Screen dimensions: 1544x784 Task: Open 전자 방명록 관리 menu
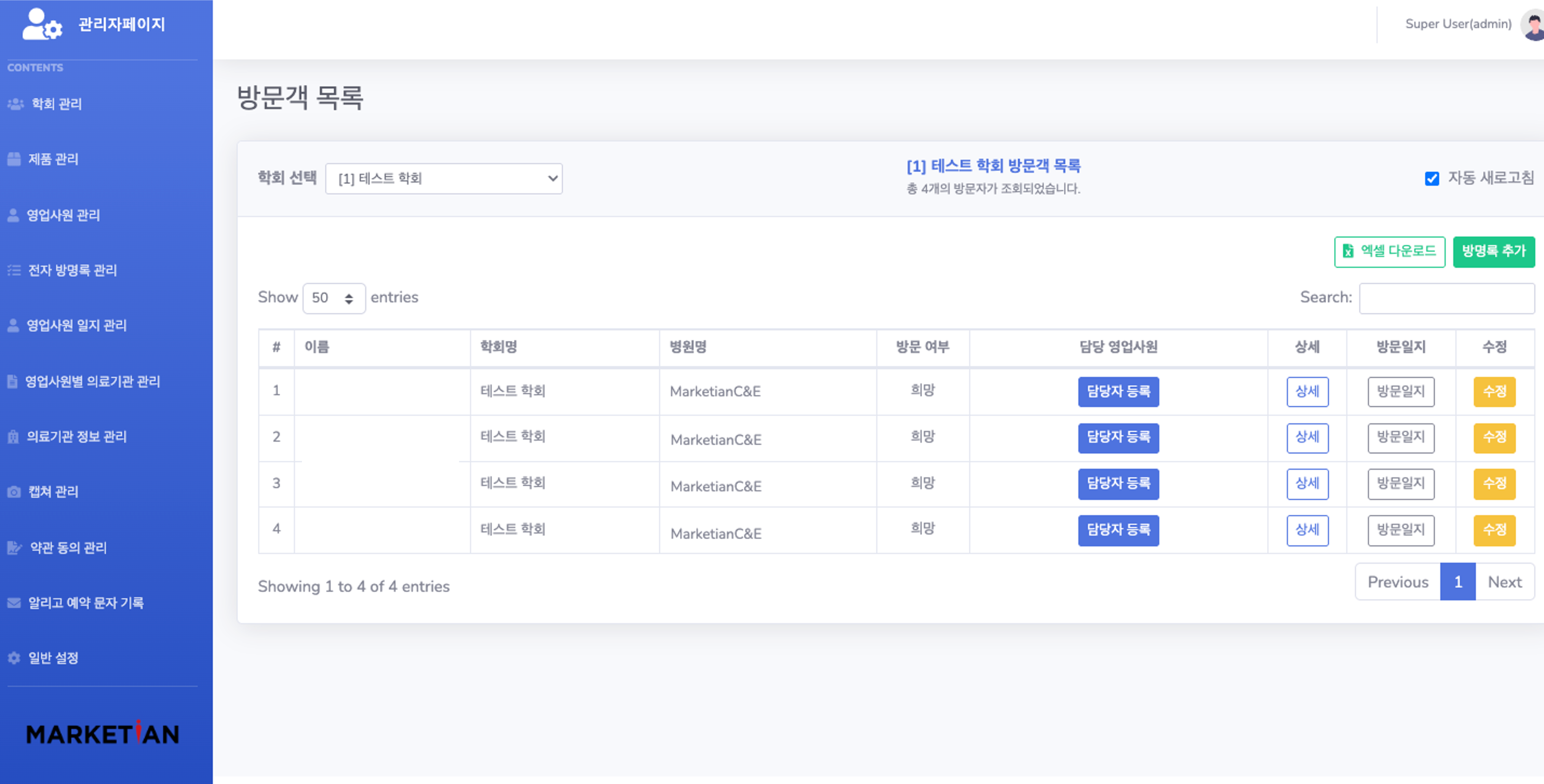pyautogui.click(x=72, y=270)
